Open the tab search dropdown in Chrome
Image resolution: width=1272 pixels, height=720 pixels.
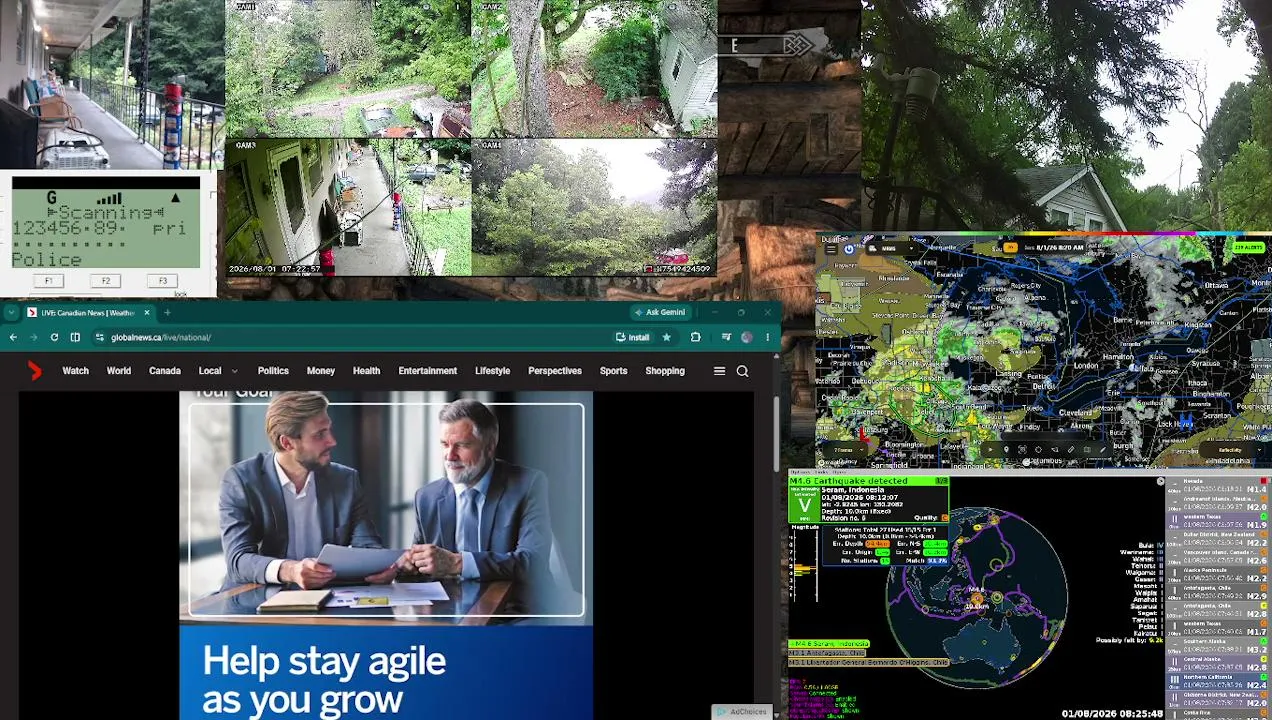(x=12, y=313)
